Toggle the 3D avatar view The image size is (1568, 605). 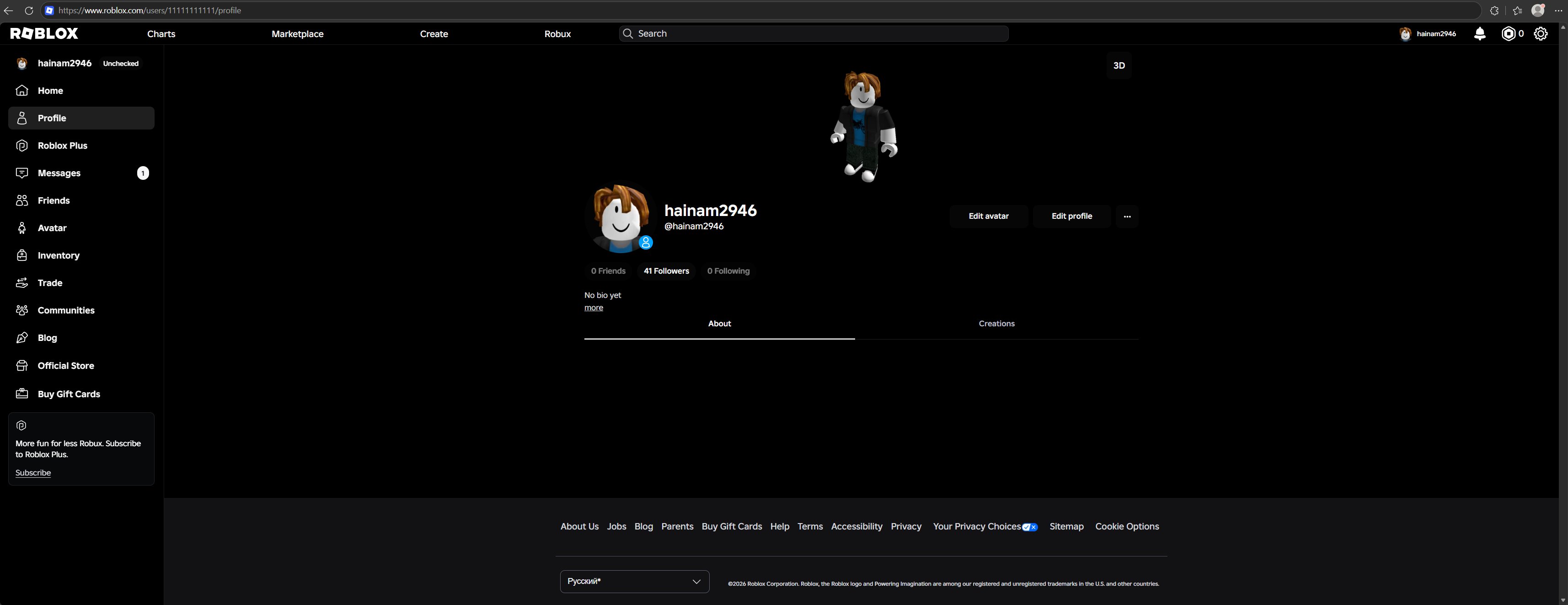[x=1119, y=65]
